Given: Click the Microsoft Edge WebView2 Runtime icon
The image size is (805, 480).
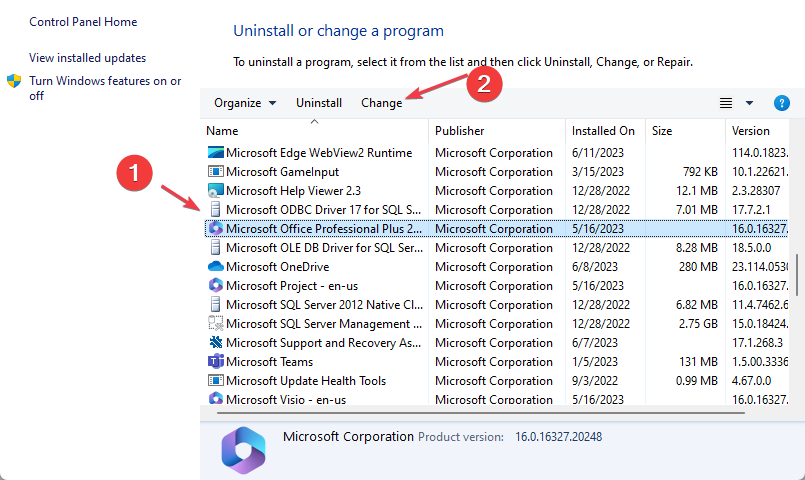Looking at the screenshot, I should click(215, 153).
